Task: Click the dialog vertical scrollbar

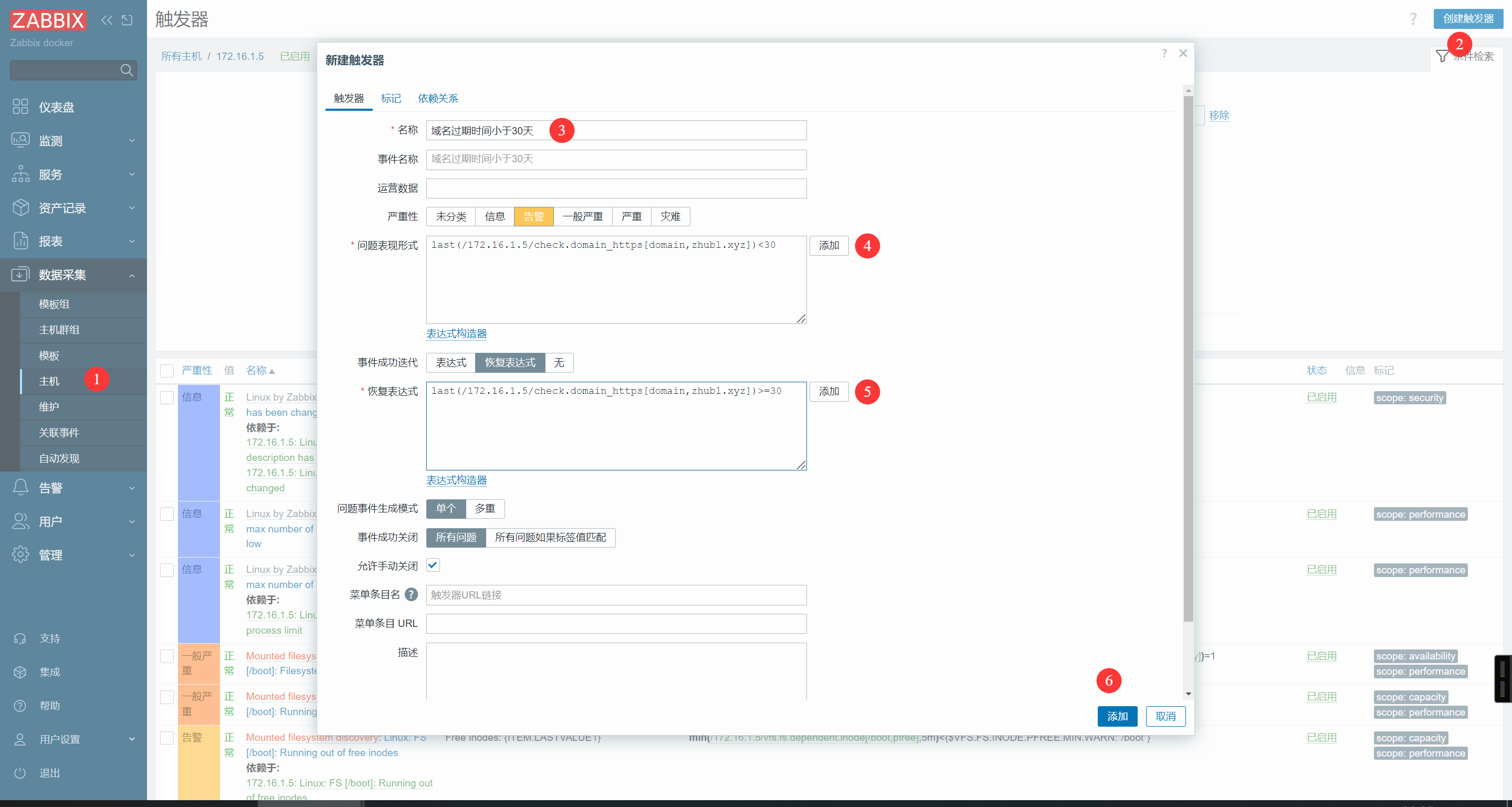Action: (x=1189, y=358)
